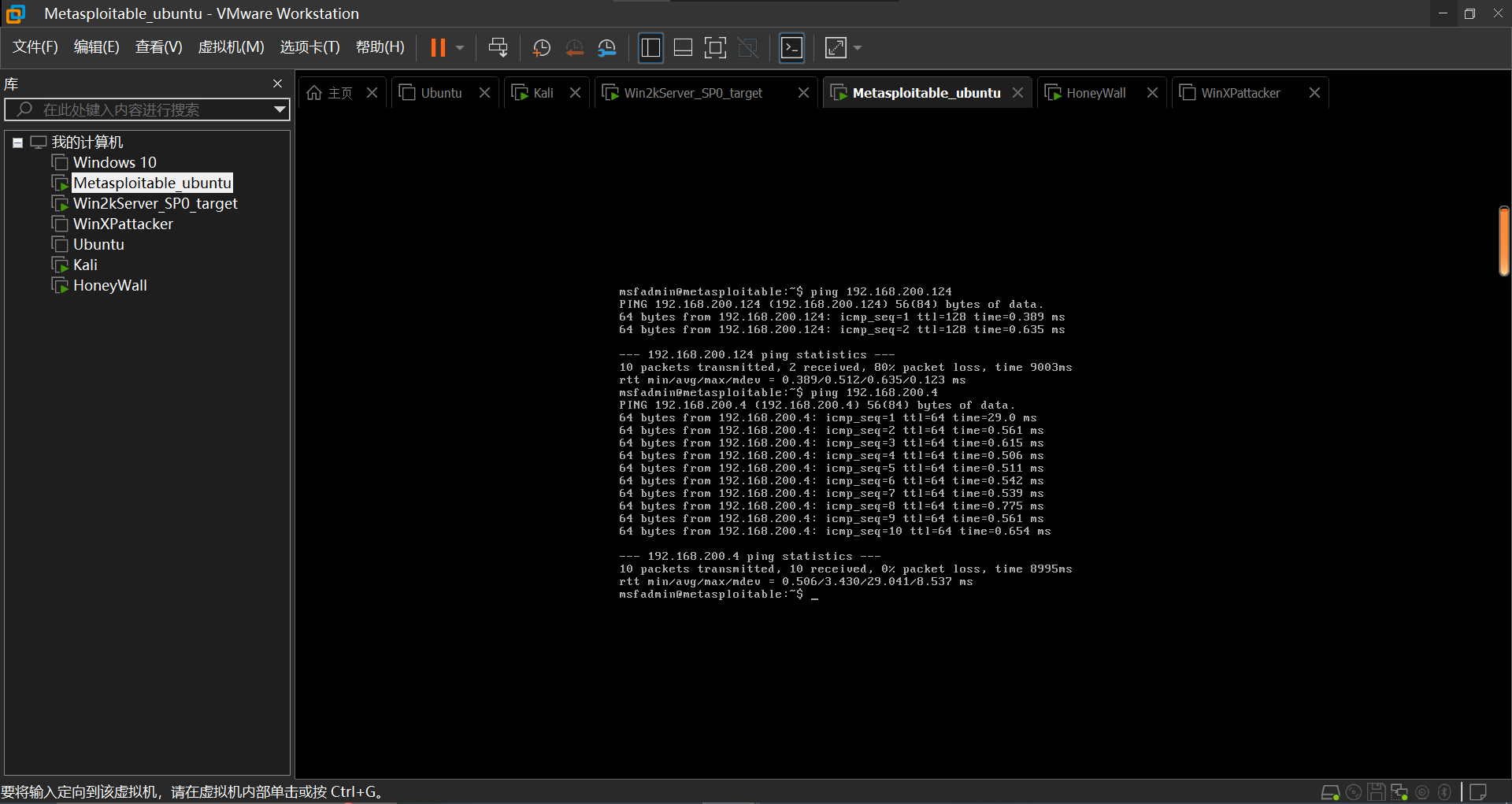Click the HoneyWall running VM icon in library
This screenshot has width=1512, height=804.
coord(60,285)
